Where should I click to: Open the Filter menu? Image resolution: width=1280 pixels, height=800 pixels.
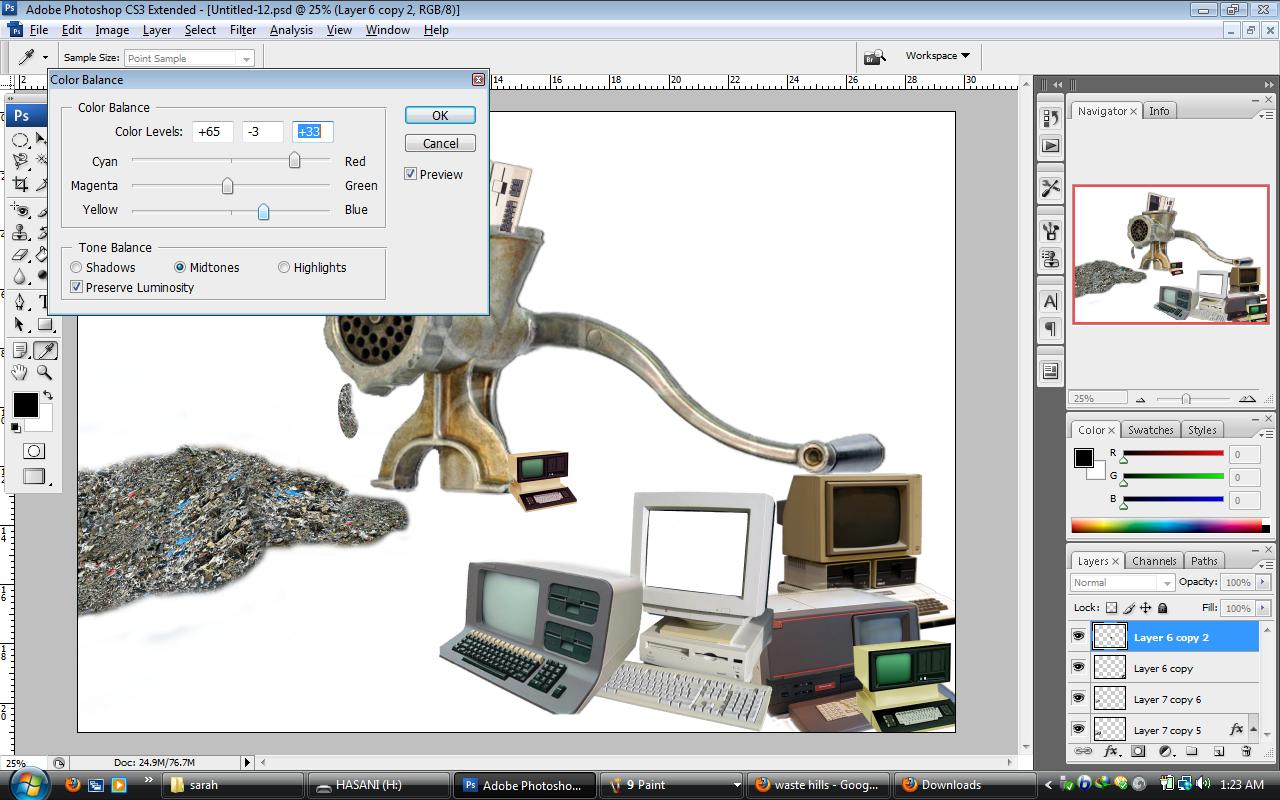[243, 30]
